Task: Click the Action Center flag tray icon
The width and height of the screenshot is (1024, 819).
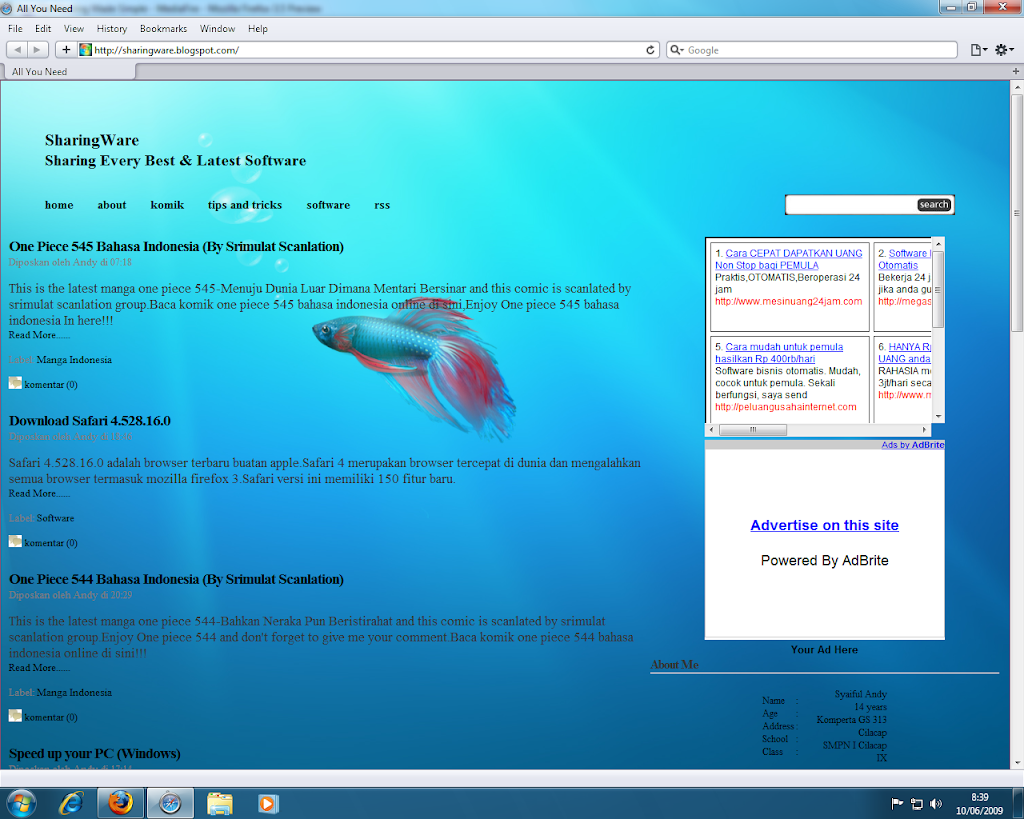Action: pos(897,803)
